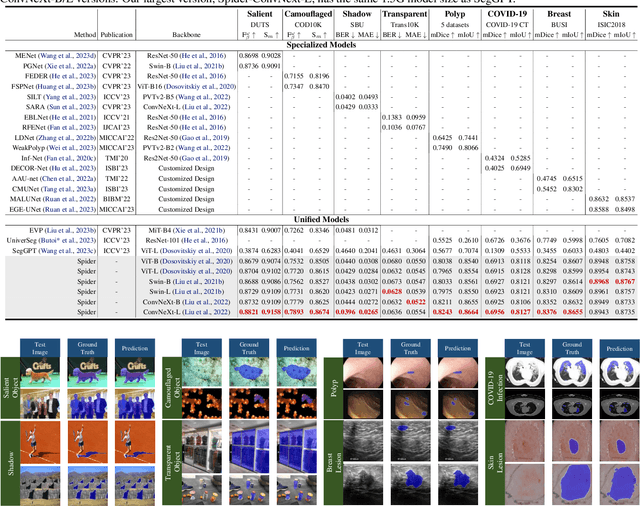Image resolution: width=640 pixels, height=506 pixels.
Task: Follow the Liu et al., 2023b citation for EVP
Action: click(x=70, y=231)
